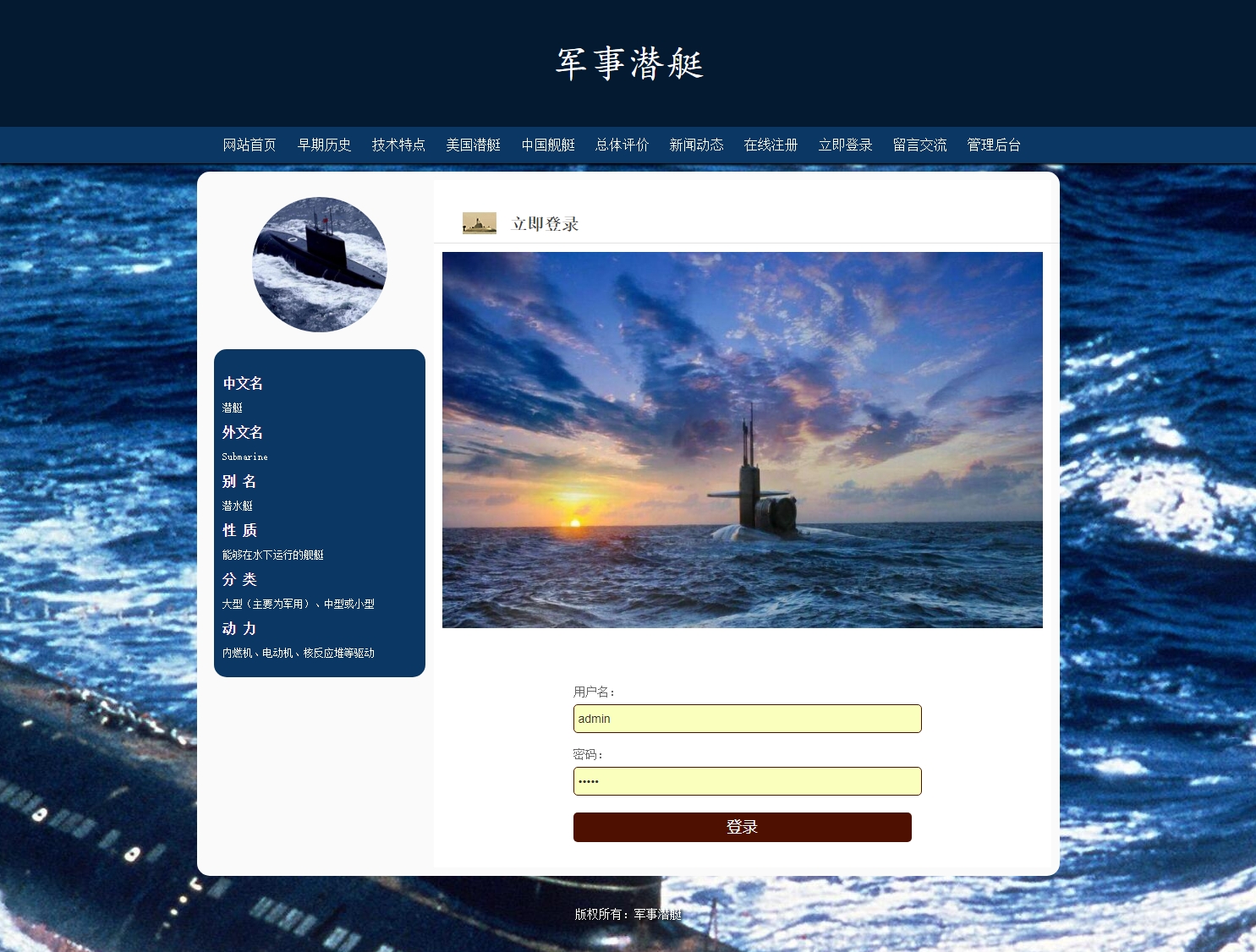This screenshot has height=952, width=1256.
Task: Click the 军事潜艇 site title
Action: tap(629, 63)
